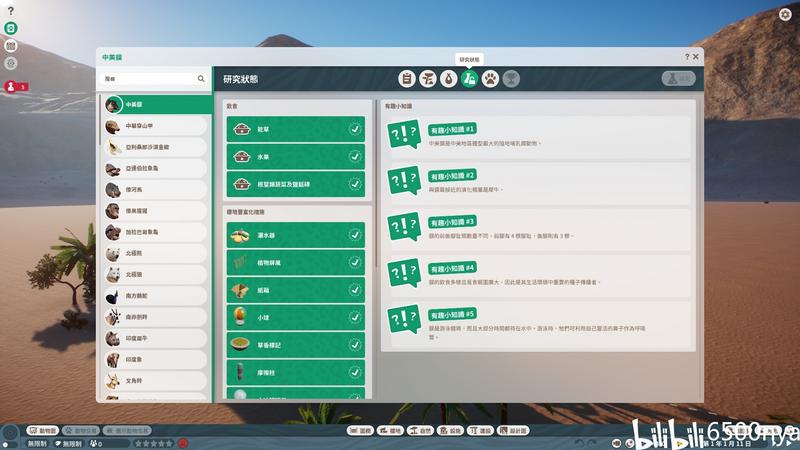Open the 有趣小知識 #2 fun fact card
Viewport: 800px width, 450px height.
point(538,183)
